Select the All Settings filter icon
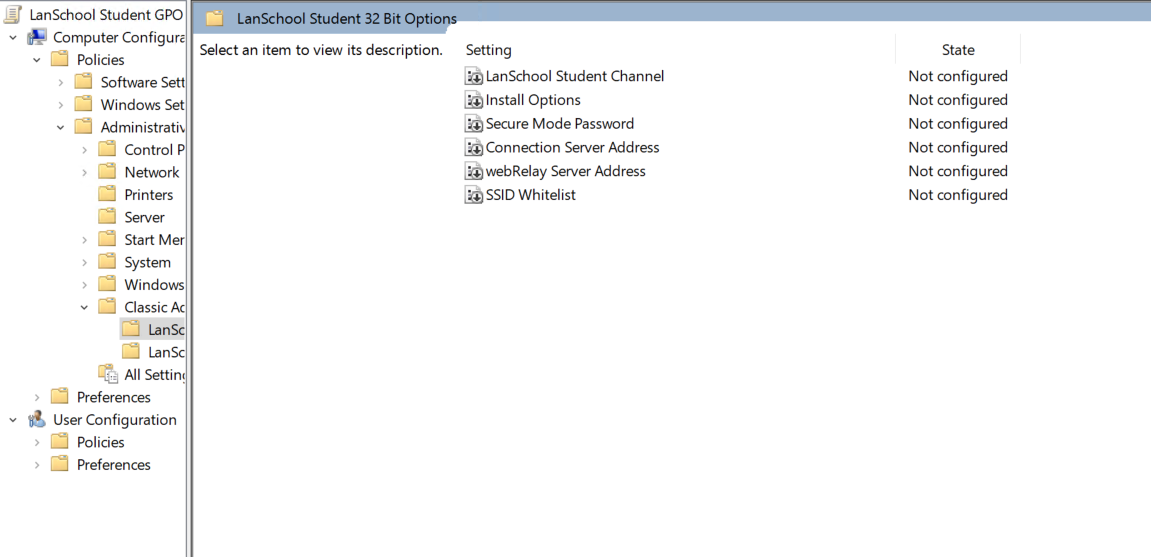This screenshot has width=1151, height=557. [x=108, y=374]
